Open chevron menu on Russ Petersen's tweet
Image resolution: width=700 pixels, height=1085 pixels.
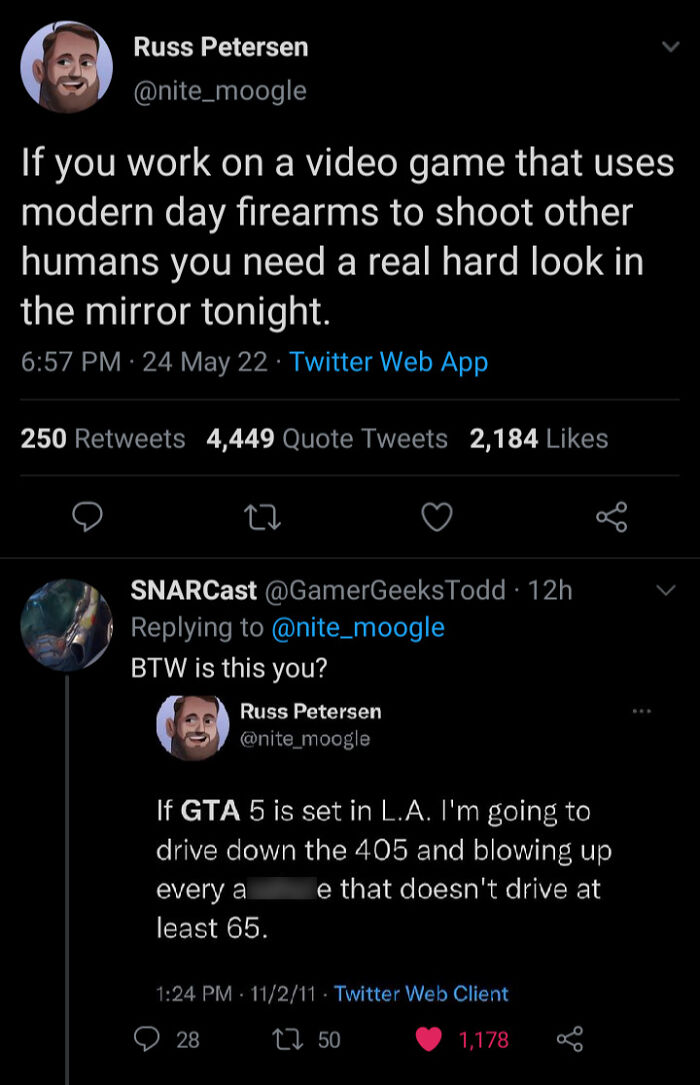[665, 48]
